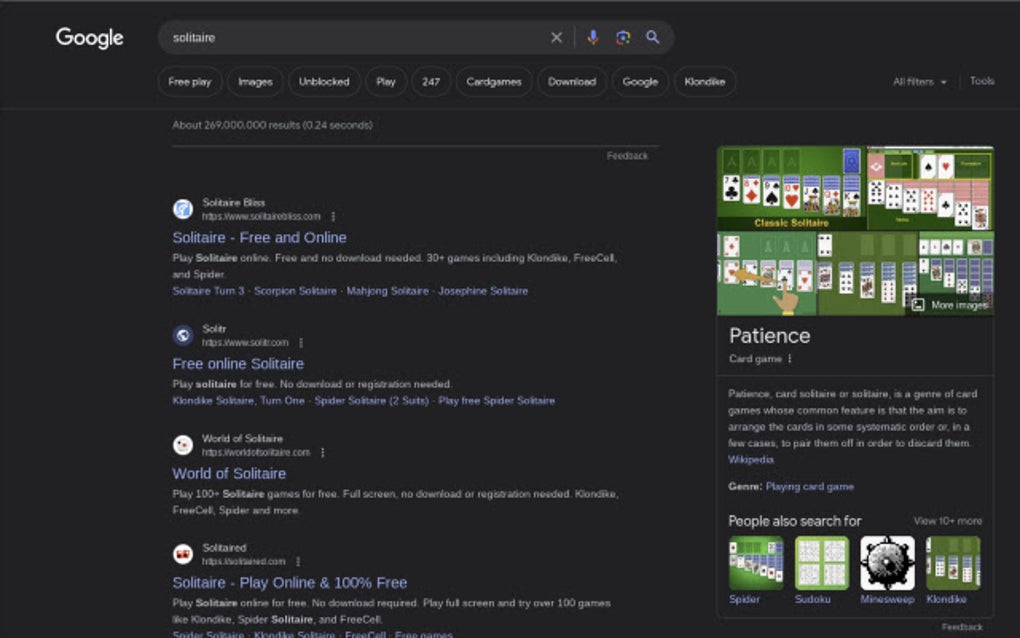1020x638 pixels.
Task: Click Feedback below the knowledge panel
Action: [x=961, y=628]
